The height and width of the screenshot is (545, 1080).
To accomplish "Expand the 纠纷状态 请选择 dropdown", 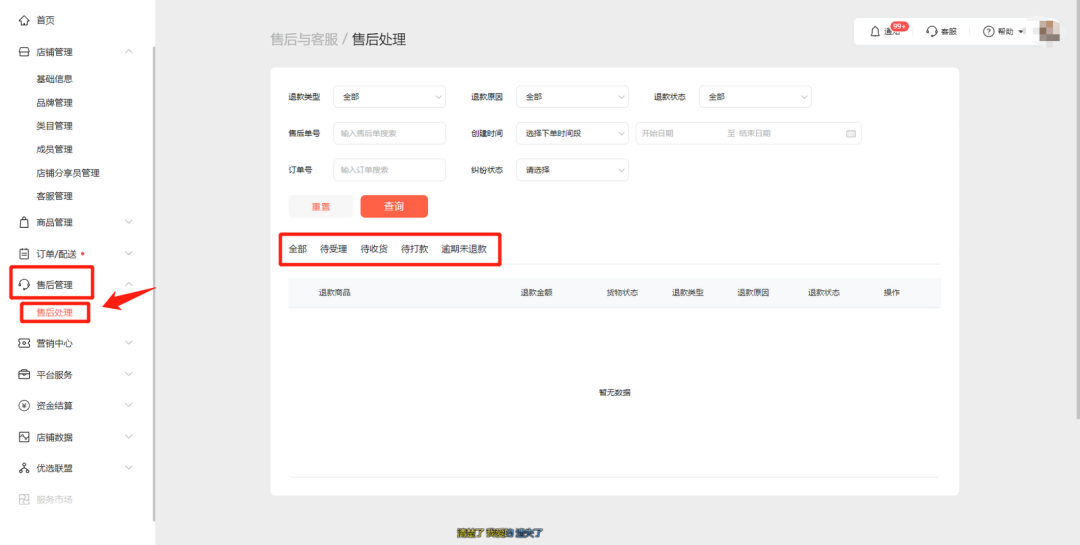I will (x=572, y=170).
